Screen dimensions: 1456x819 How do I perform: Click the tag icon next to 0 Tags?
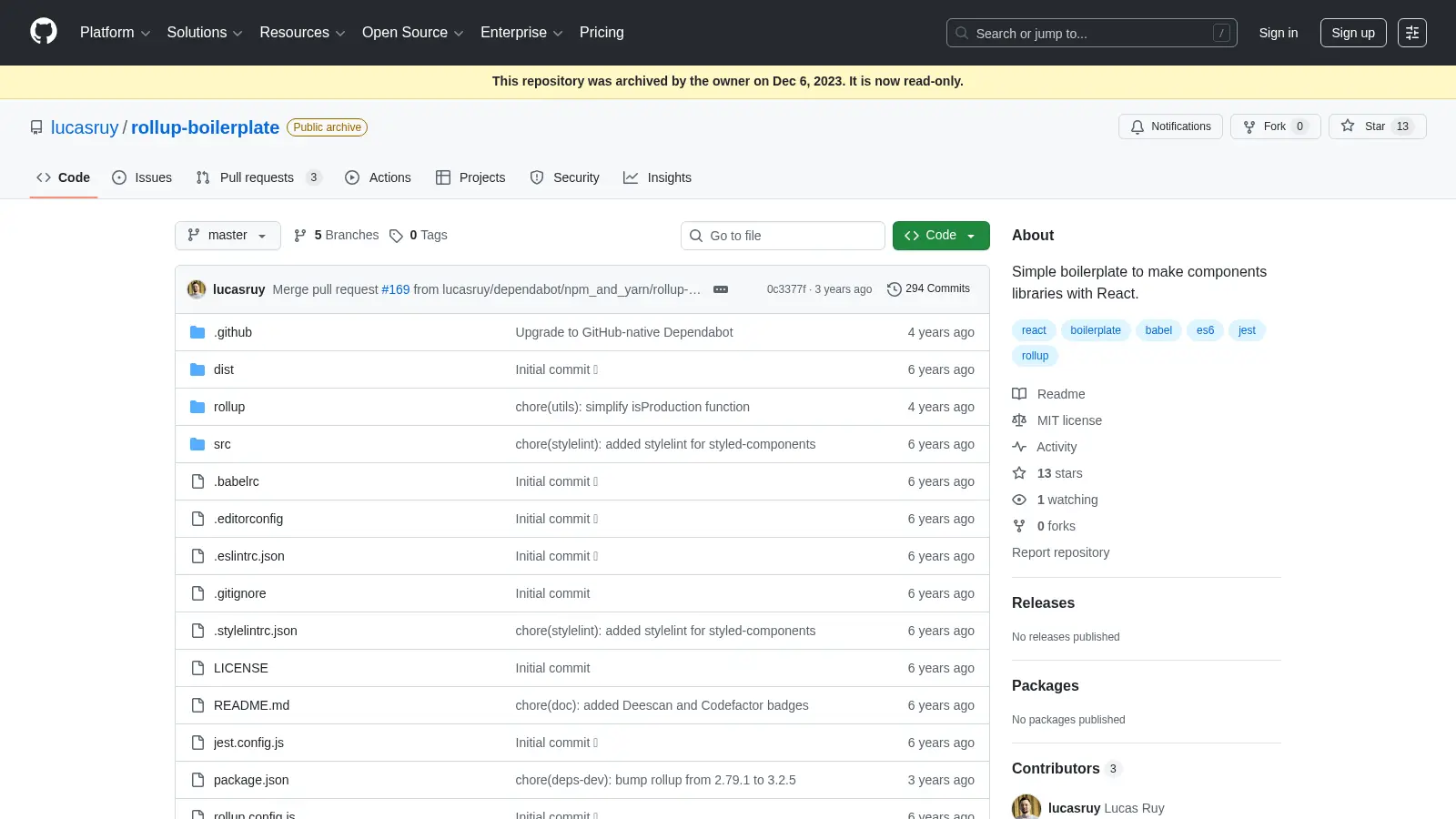click(x=396, y=236)
